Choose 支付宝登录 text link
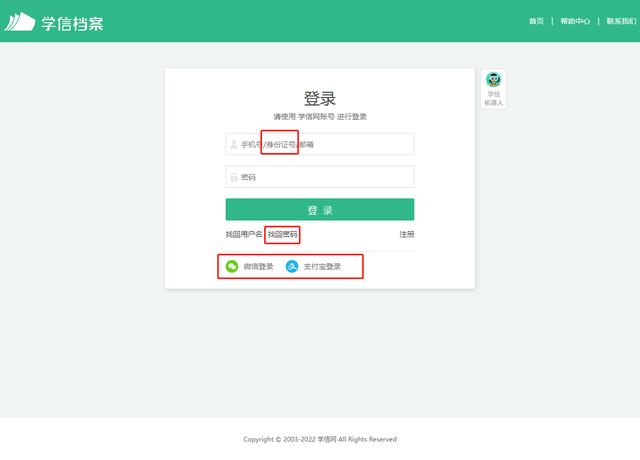Screen dimensions: 640x460 pos(322,267)
